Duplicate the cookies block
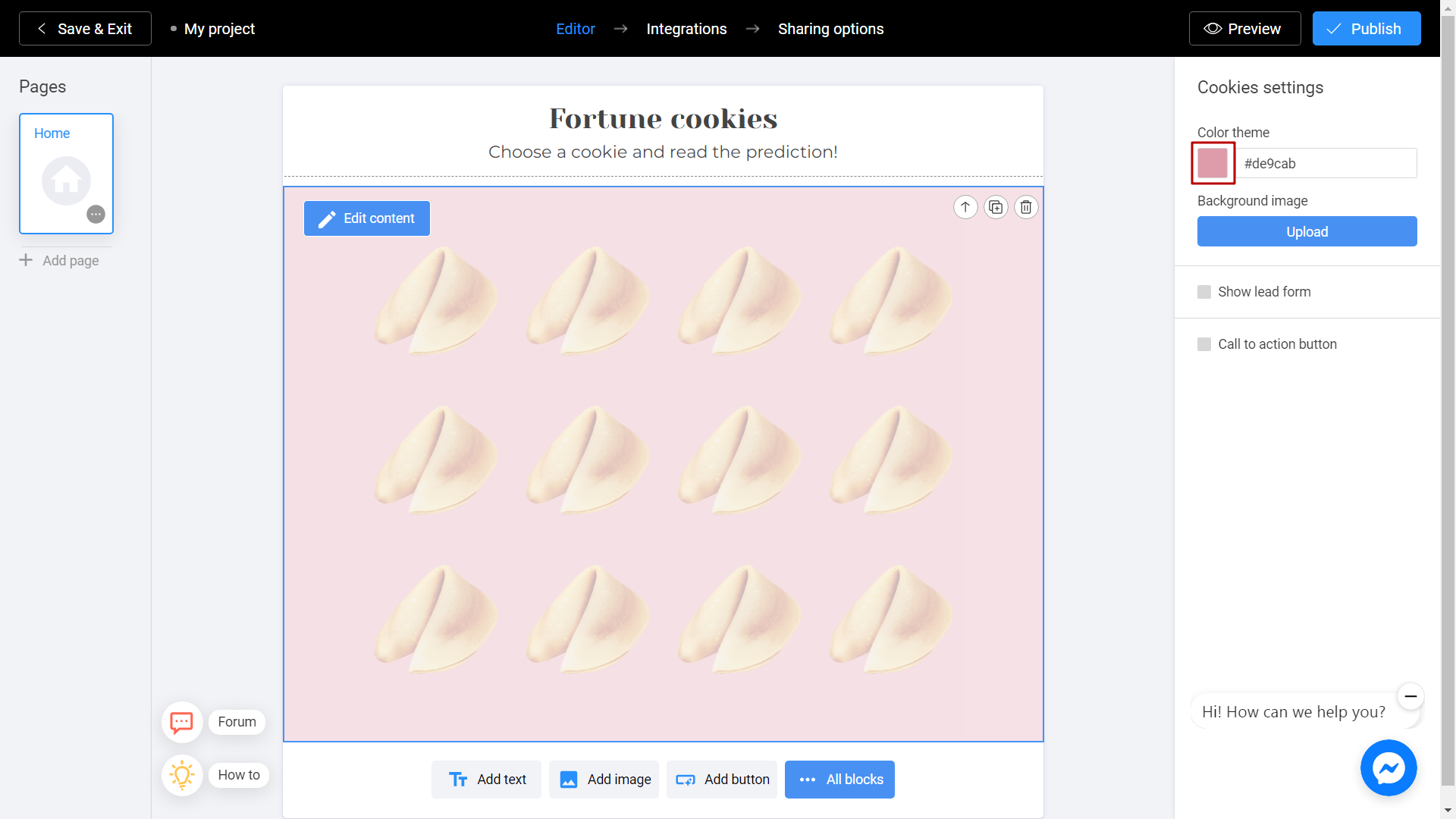Viewport: 1456px width, 819px height. [x=996, y=207]
